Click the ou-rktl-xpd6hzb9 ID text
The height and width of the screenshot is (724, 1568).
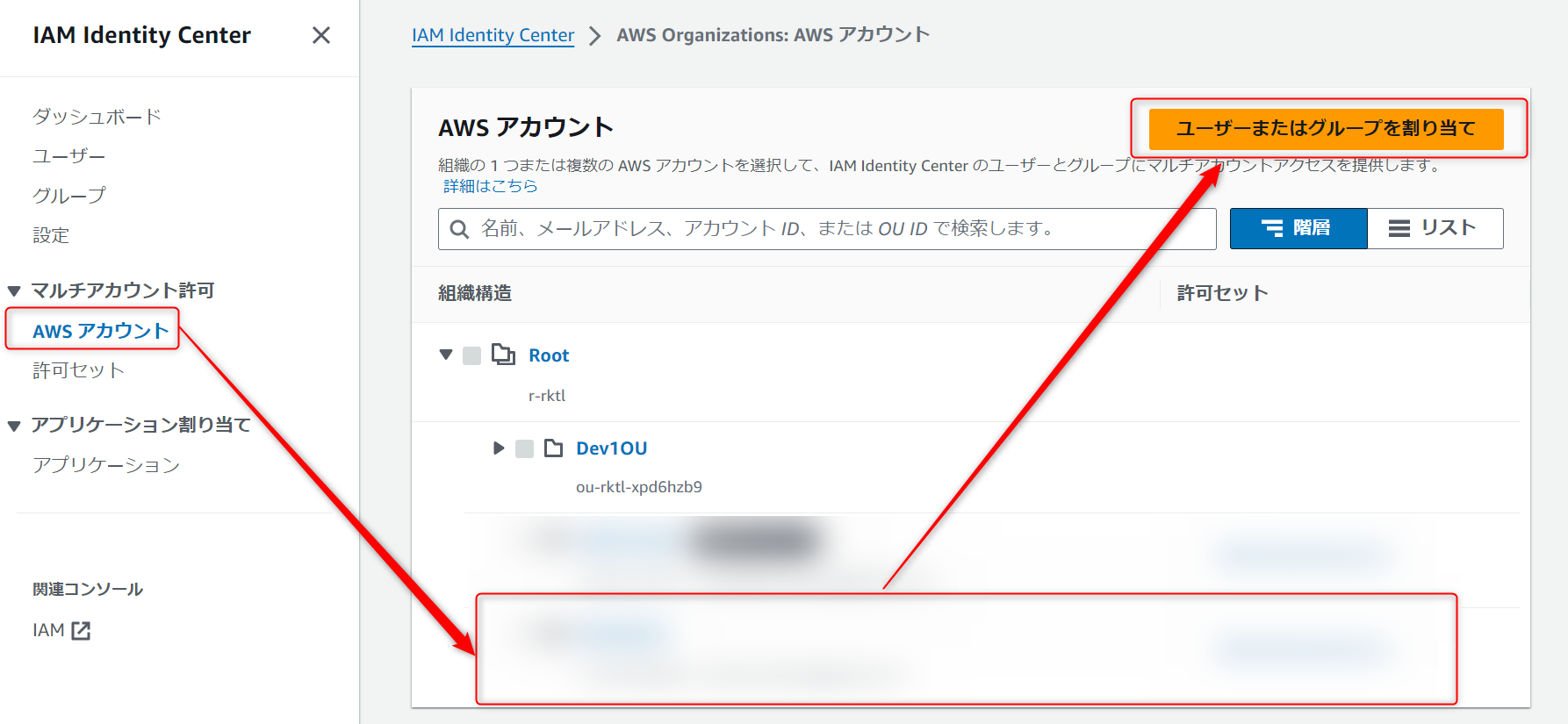click(639, 487)
